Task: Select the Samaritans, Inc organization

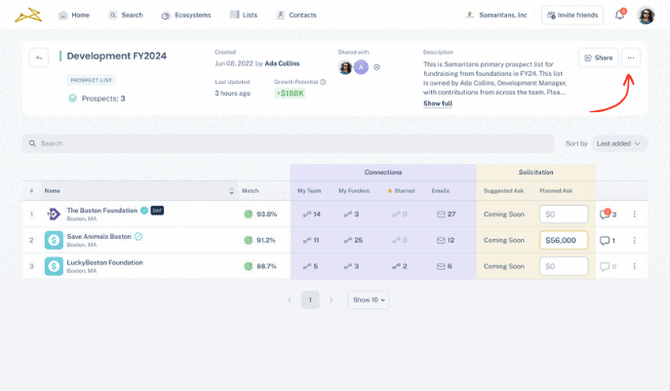Action: (496, 15)
